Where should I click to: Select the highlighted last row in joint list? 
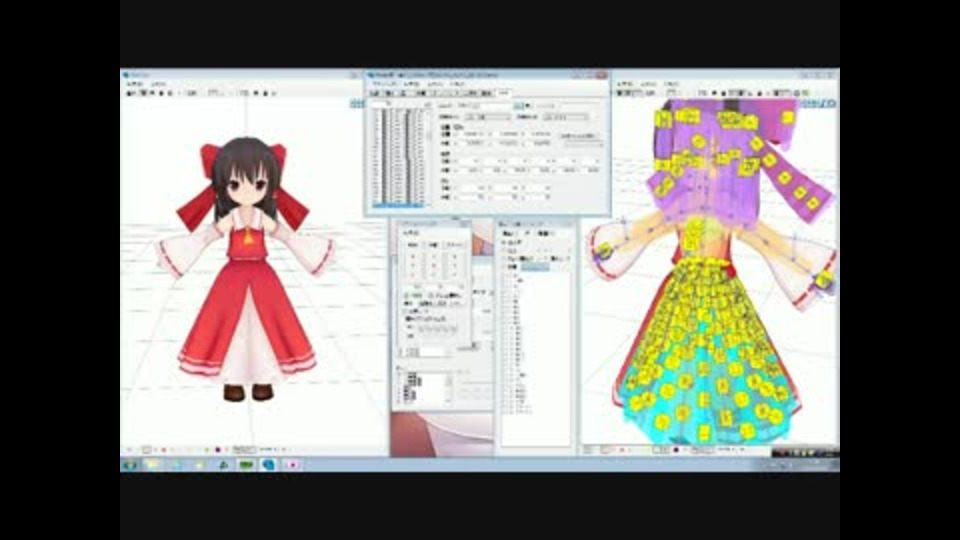[397, 204]
